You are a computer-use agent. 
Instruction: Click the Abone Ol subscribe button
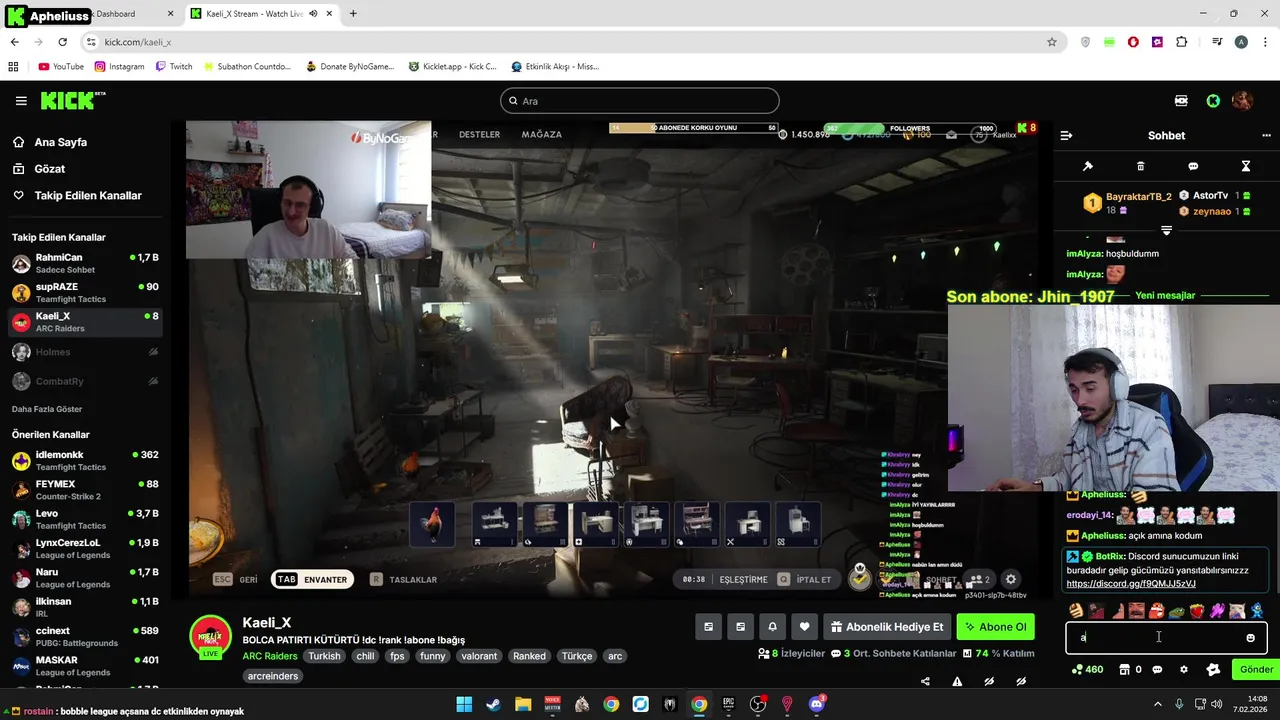pos(995,627)
